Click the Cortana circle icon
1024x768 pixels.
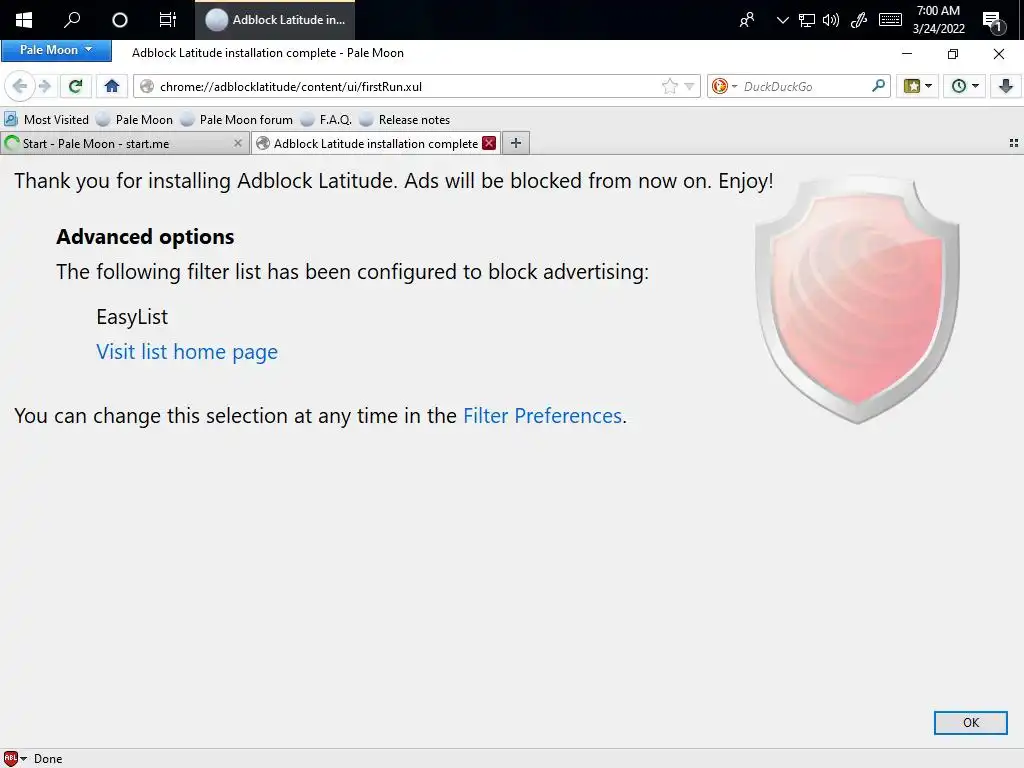[120, 20]
